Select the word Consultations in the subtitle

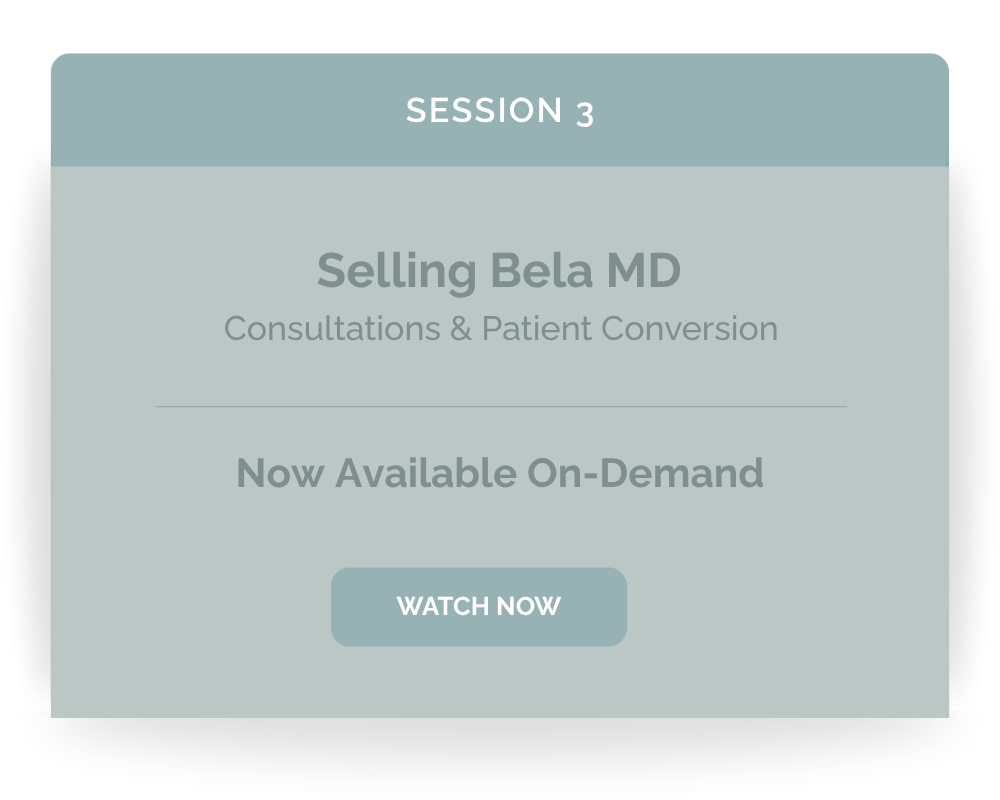click(x=332, y=329)
